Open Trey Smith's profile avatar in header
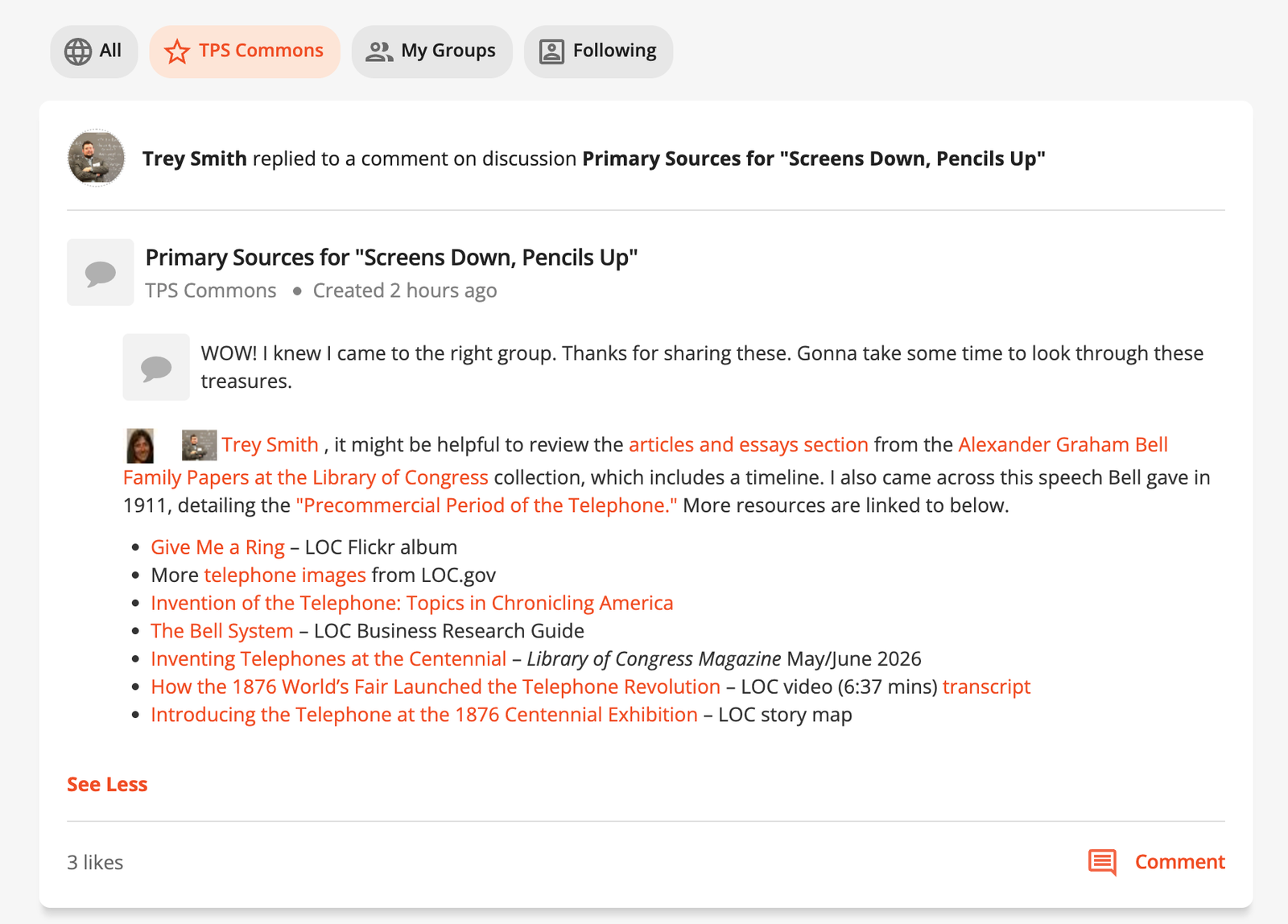Screen dimensions: 1288x924 [97, 158]
